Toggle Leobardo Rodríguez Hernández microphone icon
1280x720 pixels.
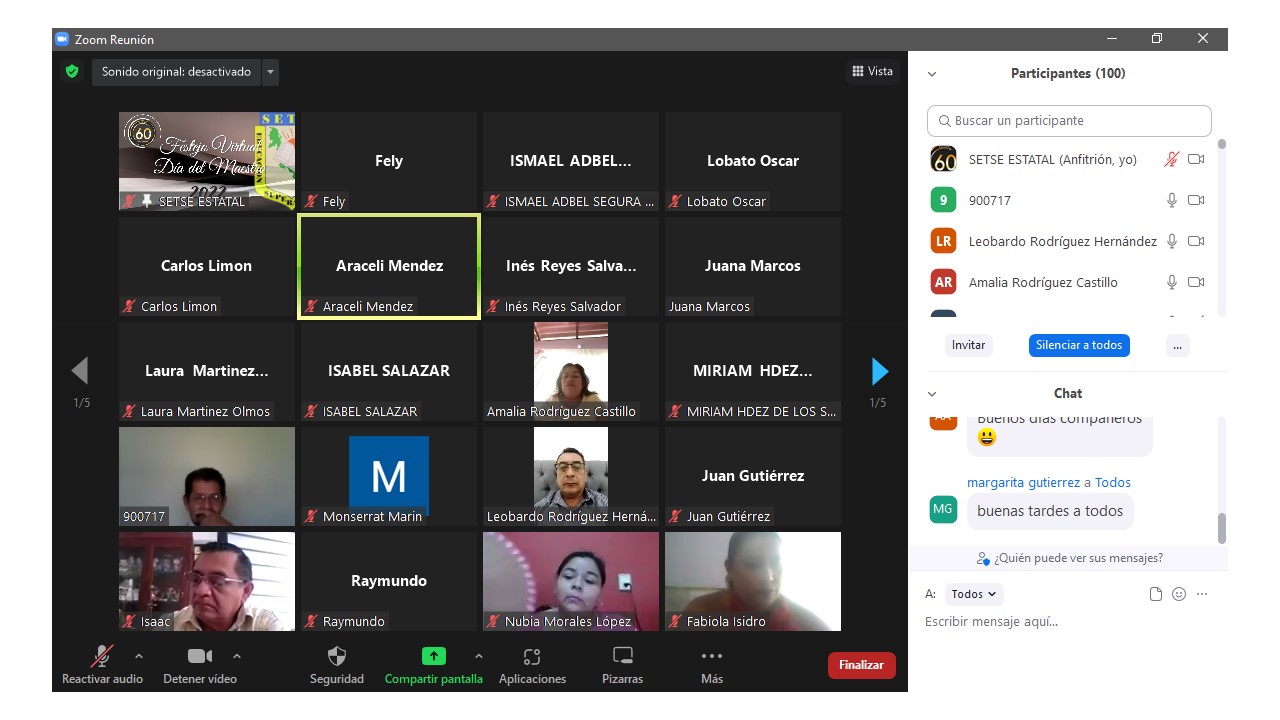(1172, 241)
